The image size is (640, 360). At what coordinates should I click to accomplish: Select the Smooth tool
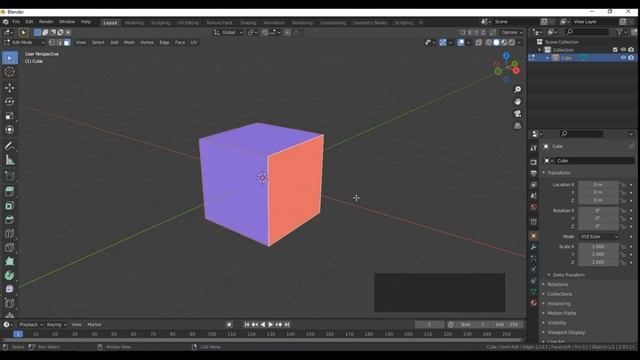tap(10, 289)
